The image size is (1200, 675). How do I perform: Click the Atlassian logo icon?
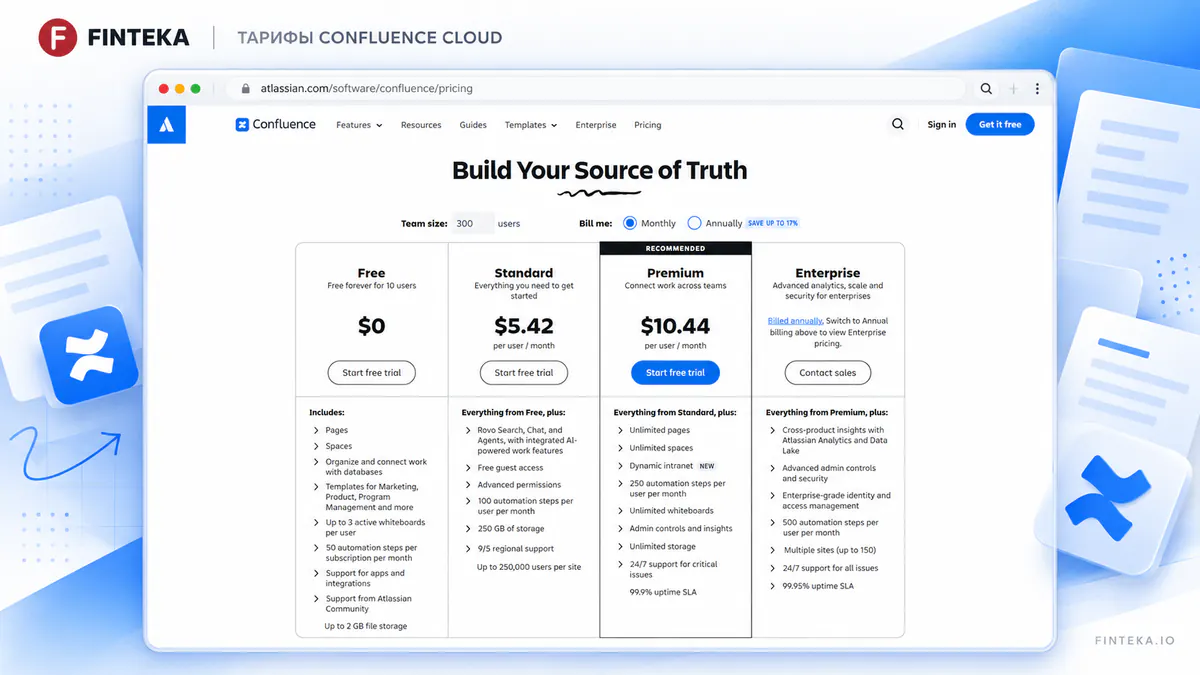166,125
